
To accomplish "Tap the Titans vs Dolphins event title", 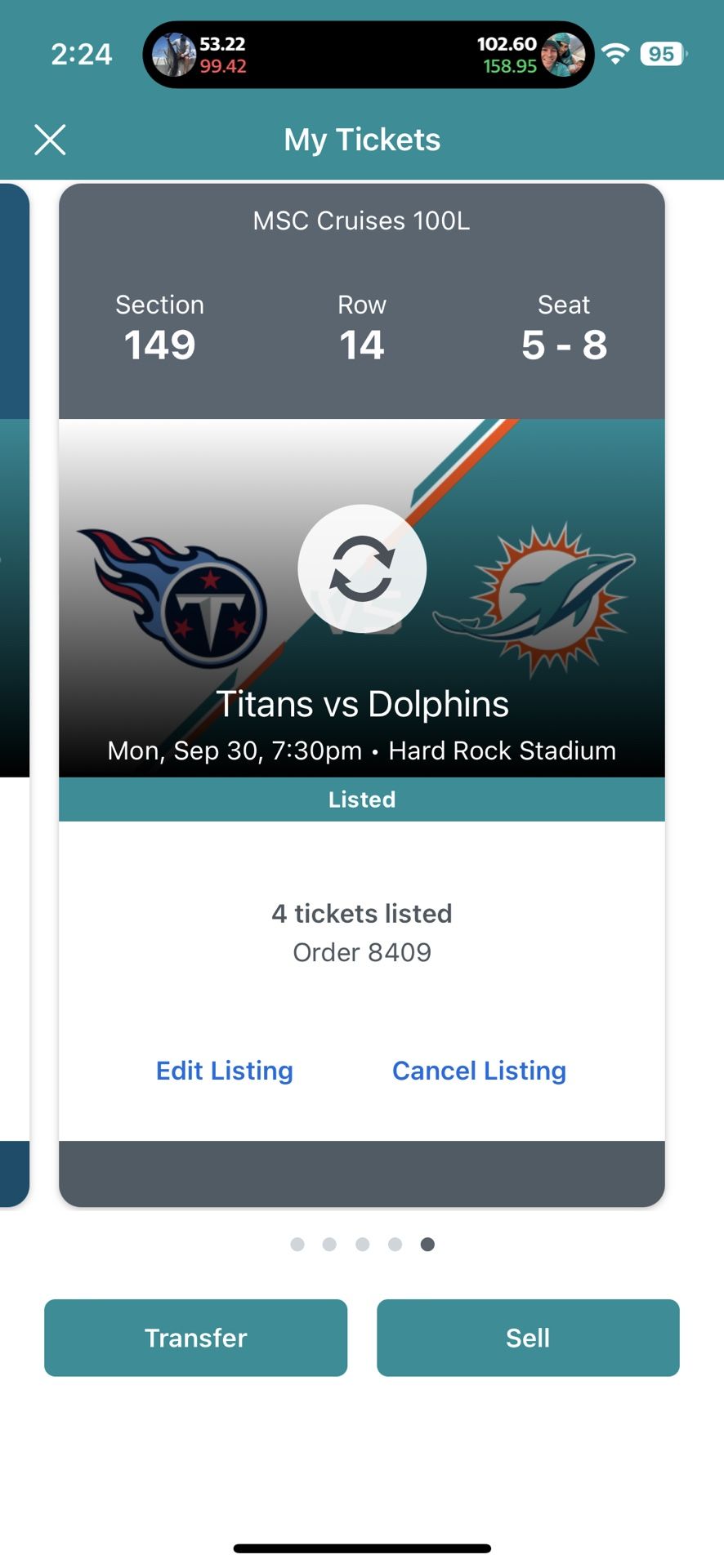I will [x=362, y=704].
